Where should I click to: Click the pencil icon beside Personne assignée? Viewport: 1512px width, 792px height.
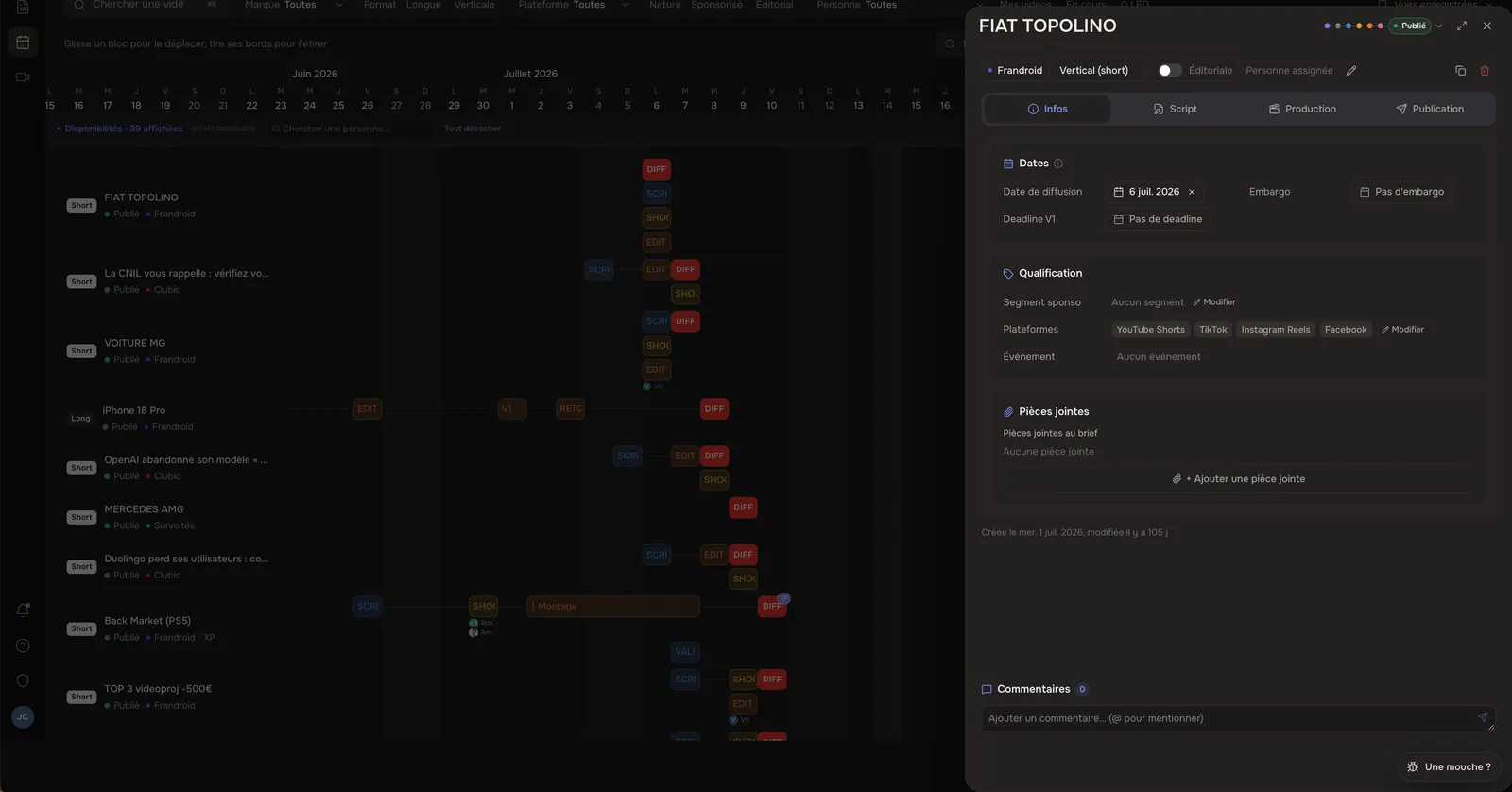pos(1351,71)
